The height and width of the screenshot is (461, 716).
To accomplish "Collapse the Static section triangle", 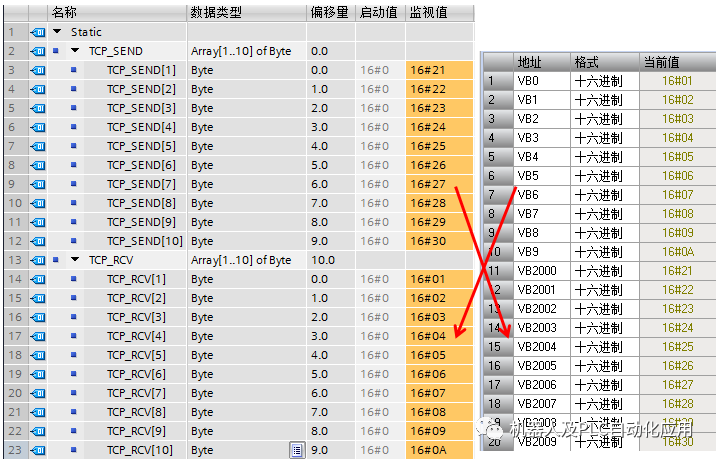I will click(57, 31).
